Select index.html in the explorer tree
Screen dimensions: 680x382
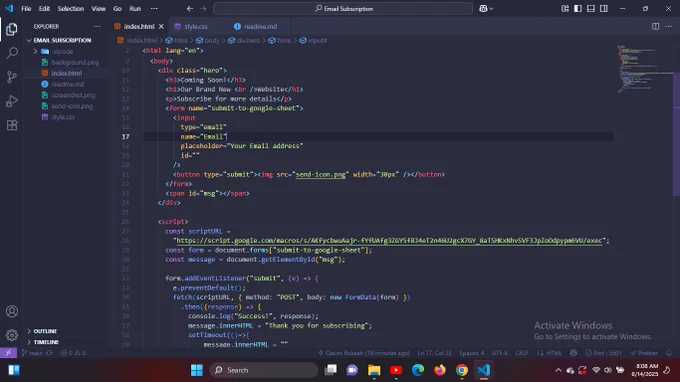(66, 73)
